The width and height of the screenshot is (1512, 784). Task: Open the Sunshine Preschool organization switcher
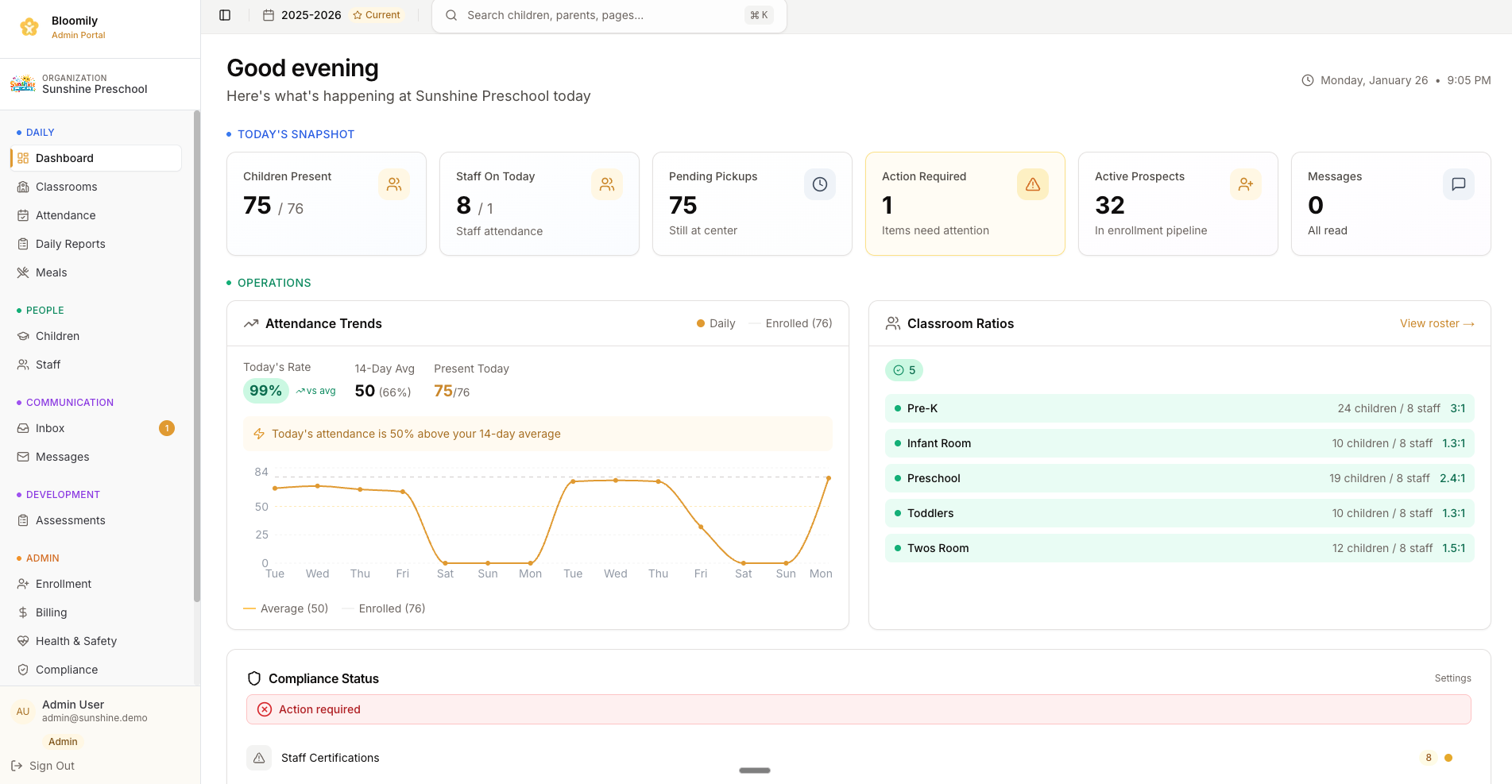pyautogui.click(x=95, y=84)
